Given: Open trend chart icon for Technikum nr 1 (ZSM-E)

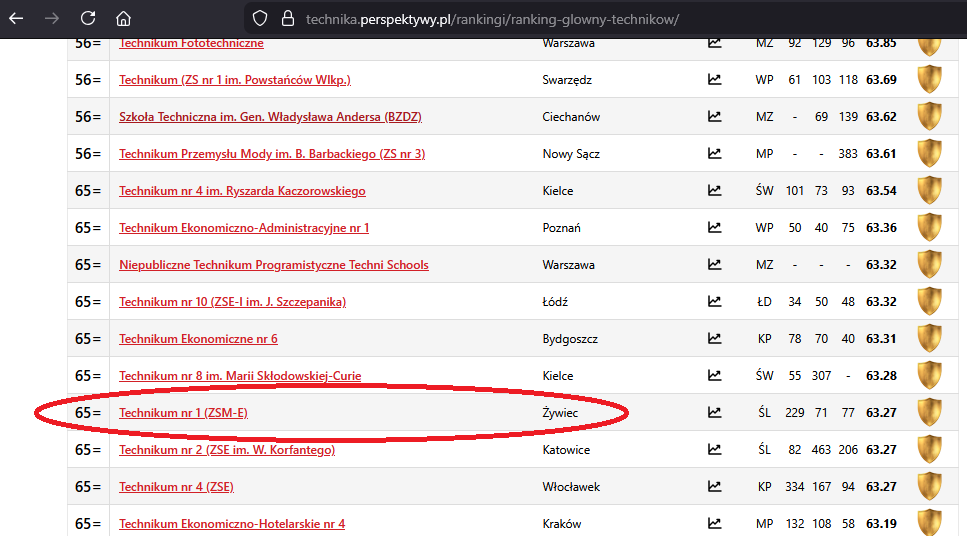Looking at the screenshot, I should 714,413.
